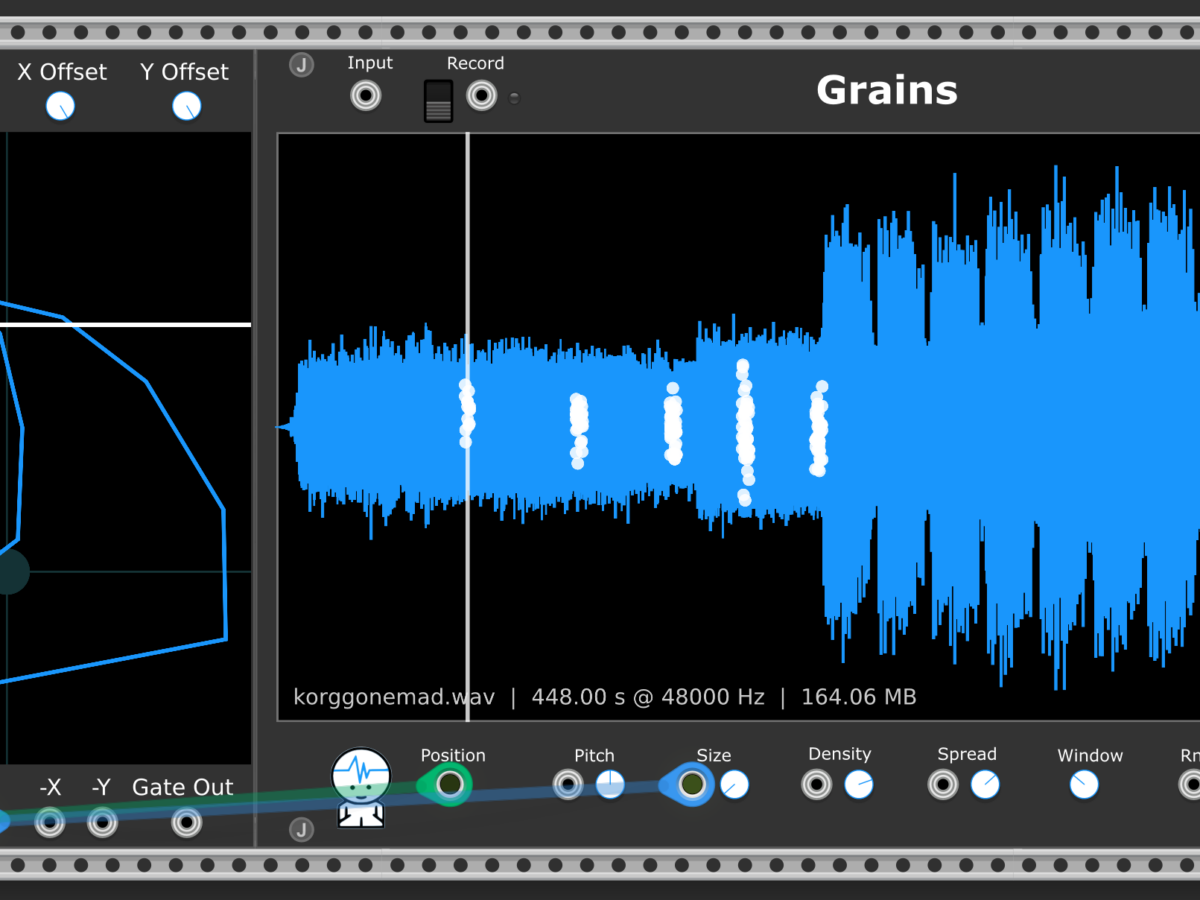The image size is (1200, 900).
Task: Adjust the Density knob
Action: tap(859, 785)
